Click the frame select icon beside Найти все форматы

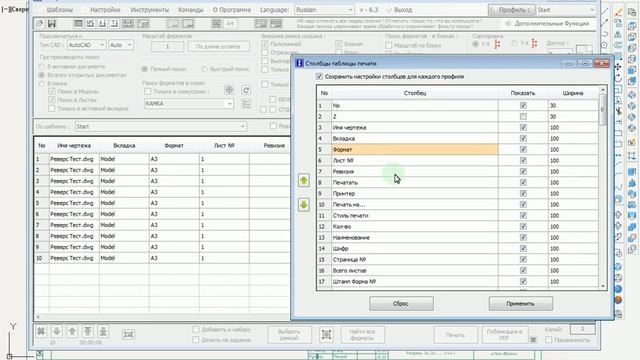pyautogui.click(x=326, y=334)
